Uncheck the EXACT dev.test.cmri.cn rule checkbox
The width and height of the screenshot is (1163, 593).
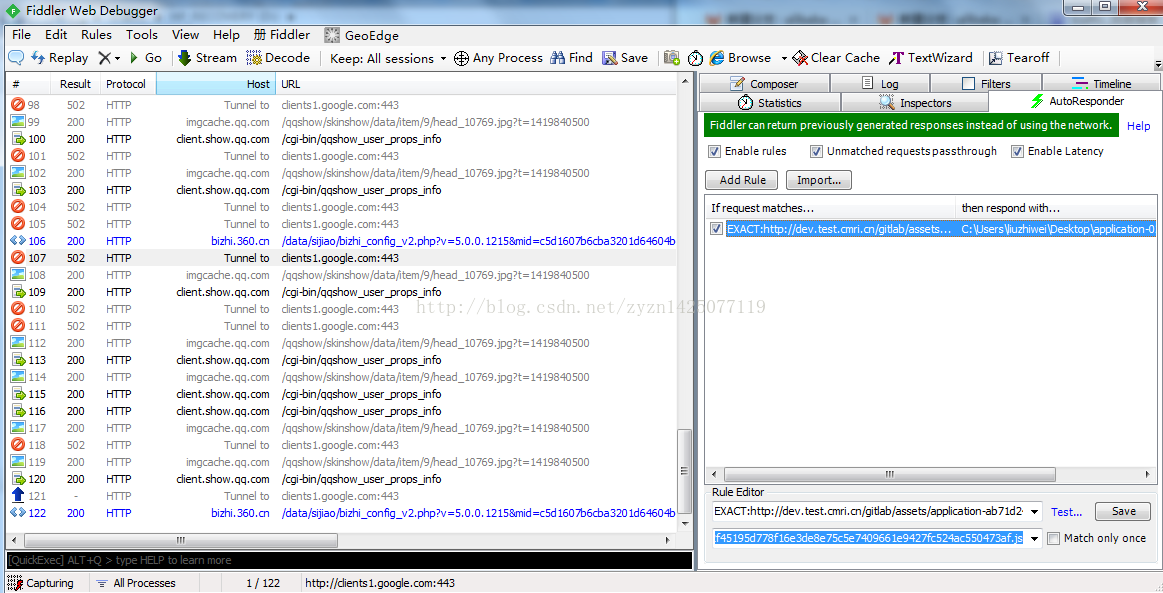click(716, 229)
